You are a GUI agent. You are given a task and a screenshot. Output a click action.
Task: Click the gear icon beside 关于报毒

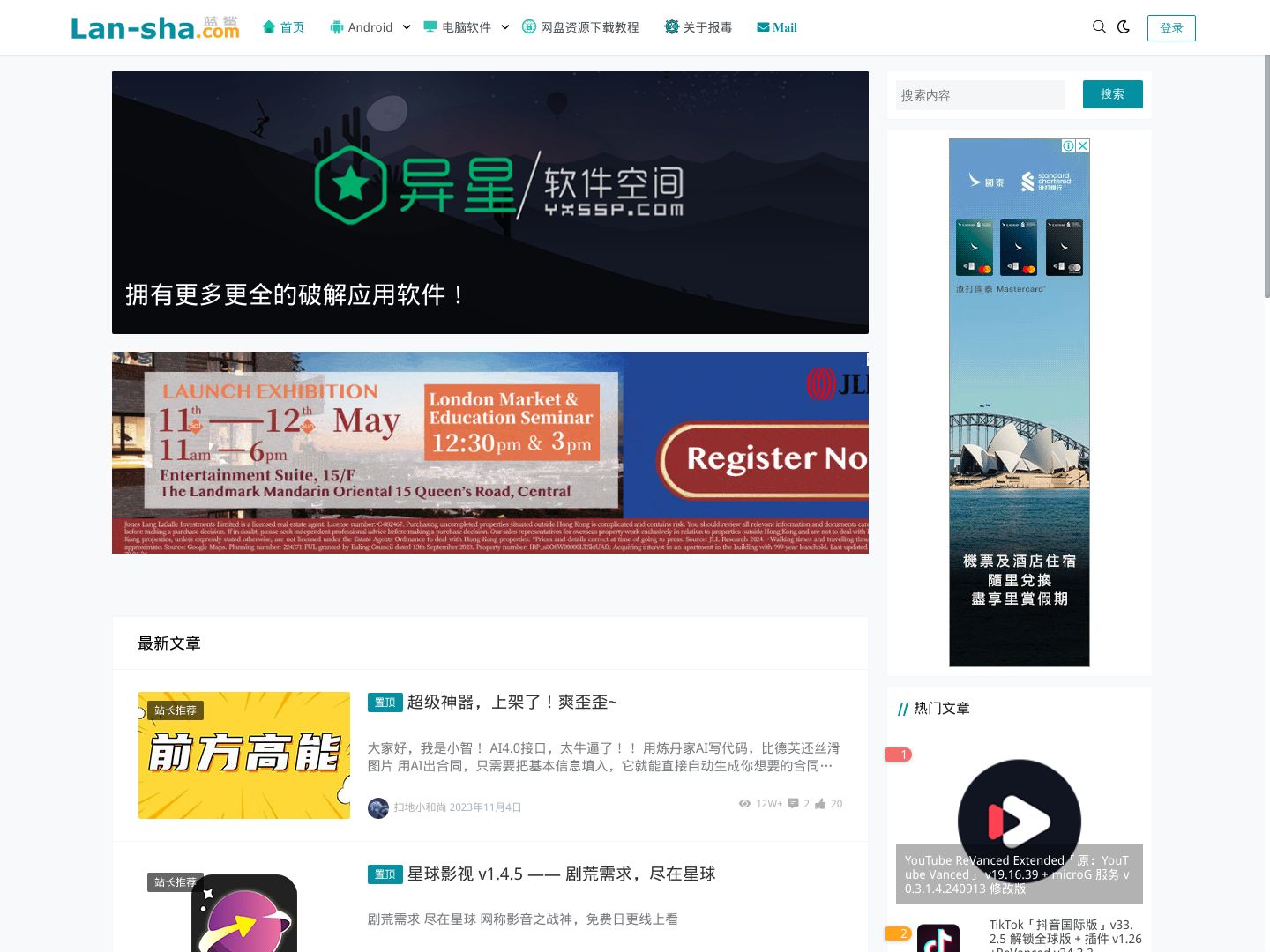coord(672,27)
